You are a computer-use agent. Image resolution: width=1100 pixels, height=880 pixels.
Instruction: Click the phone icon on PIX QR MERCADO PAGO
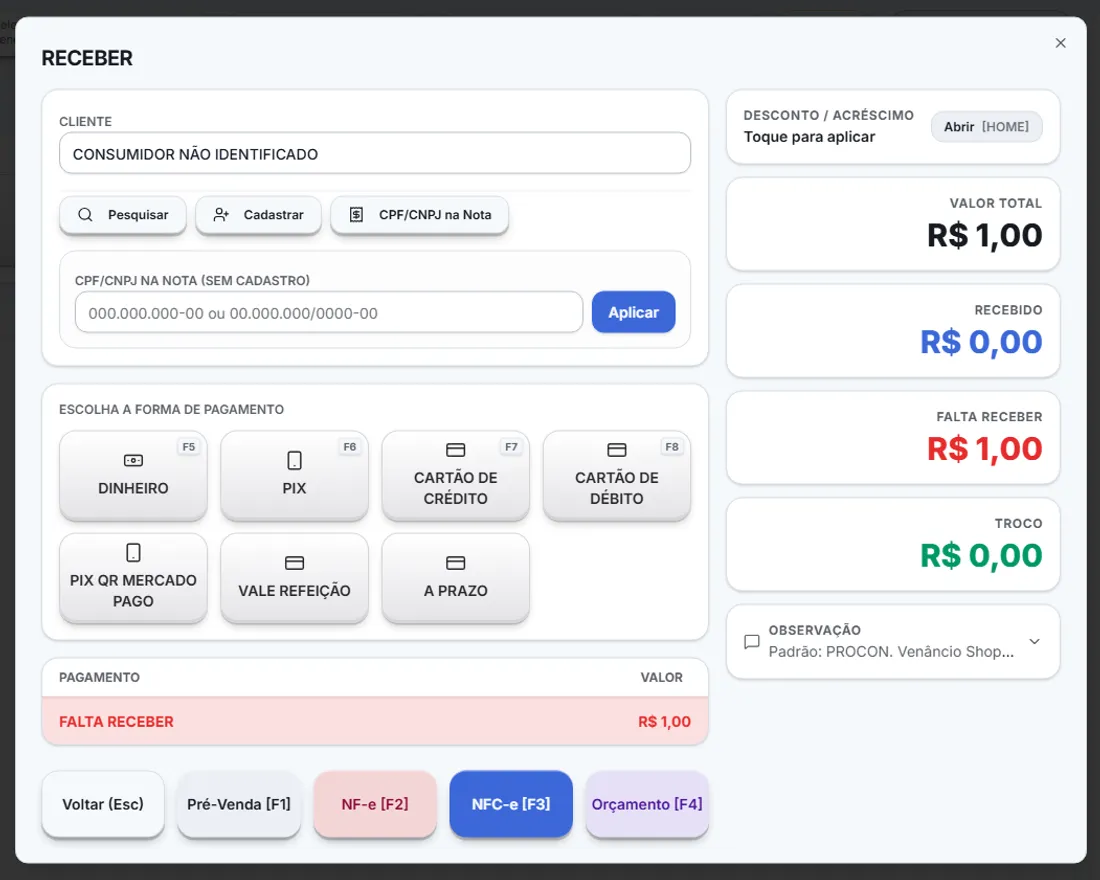point(133,552)
